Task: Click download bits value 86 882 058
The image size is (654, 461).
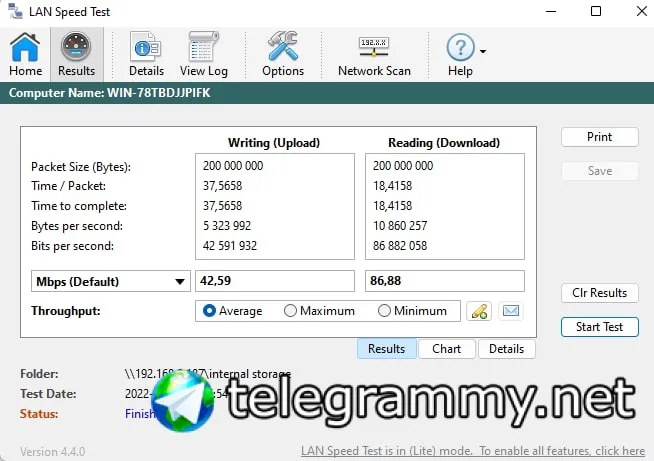Action: (x=400, y=246)
